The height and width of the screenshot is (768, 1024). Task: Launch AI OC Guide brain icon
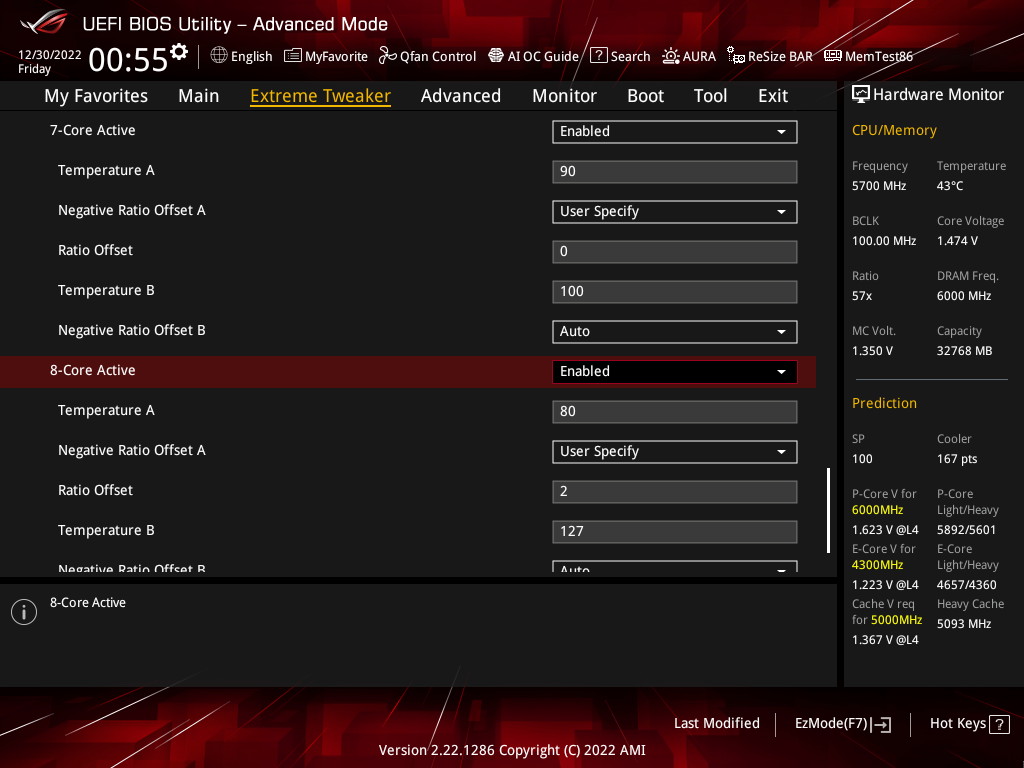(496, 56)
